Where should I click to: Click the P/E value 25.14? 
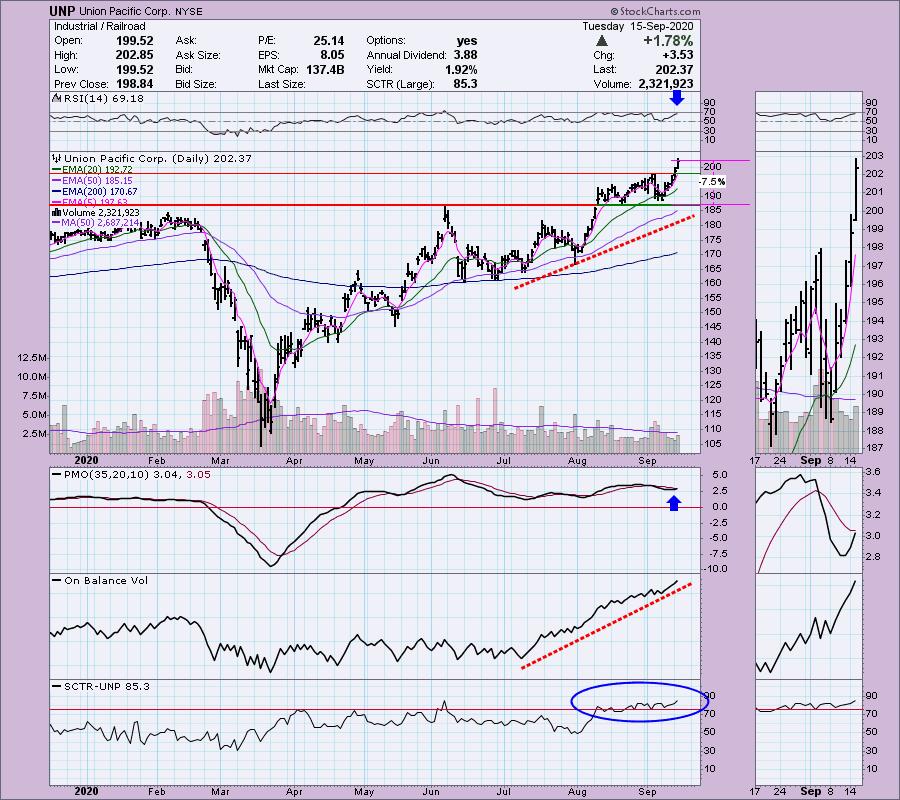coord(328,41)
